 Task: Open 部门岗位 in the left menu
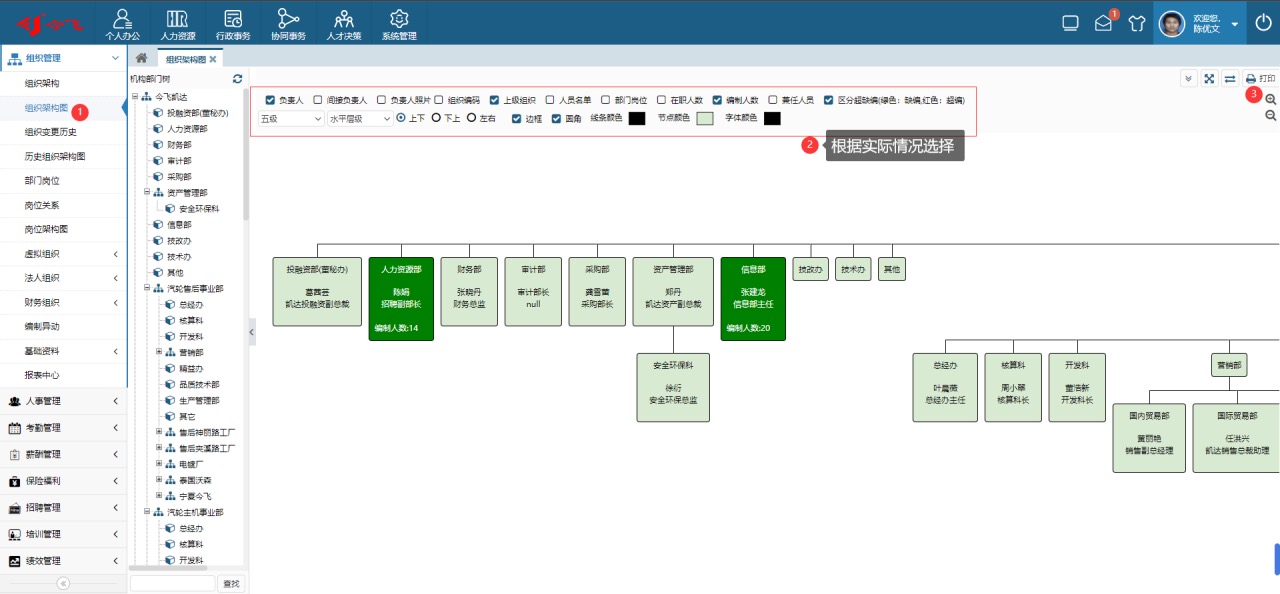tap(42, 181)
